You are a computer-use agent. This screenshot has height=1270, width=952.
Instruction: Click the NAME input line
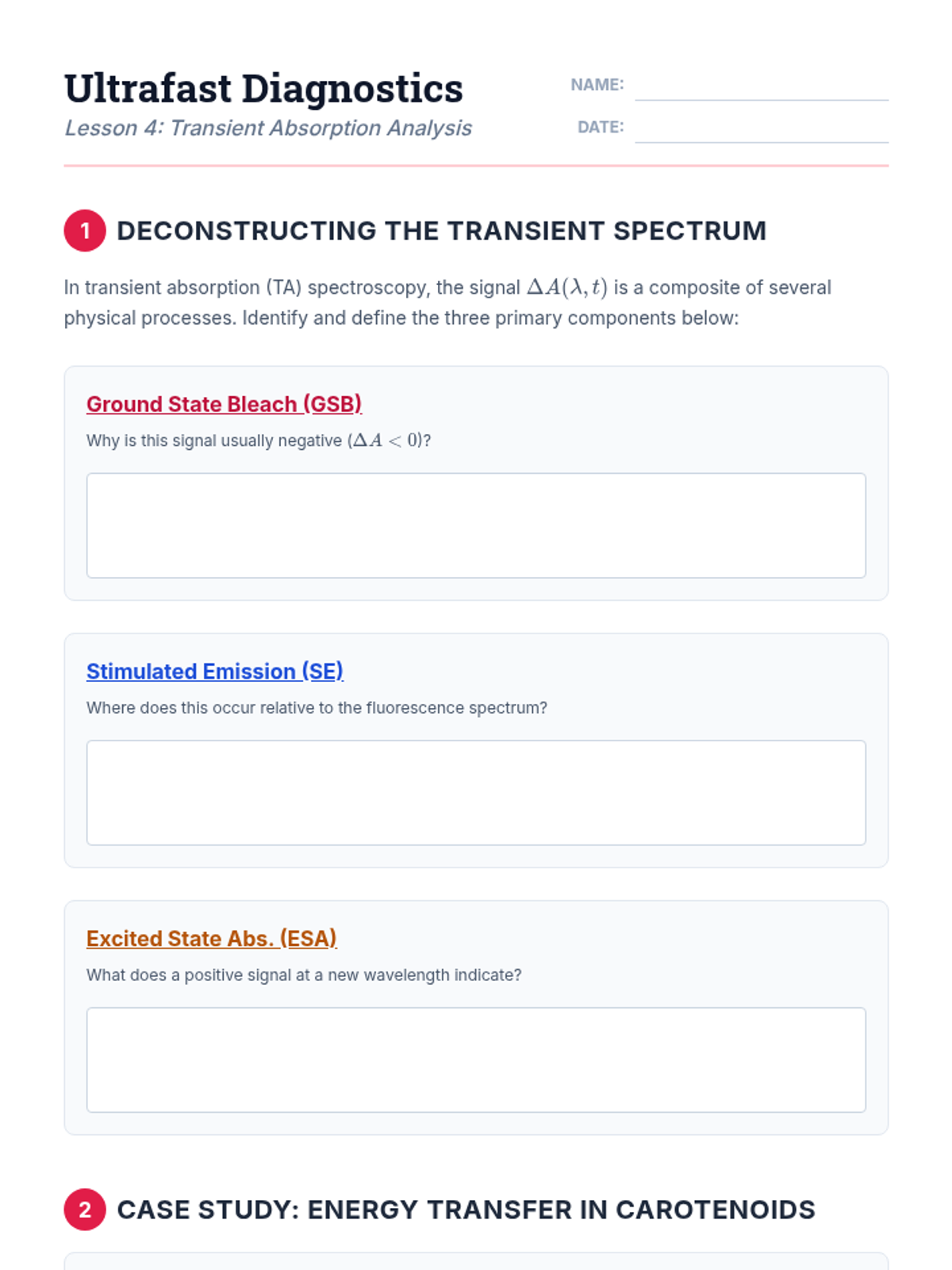pos(761,86)
